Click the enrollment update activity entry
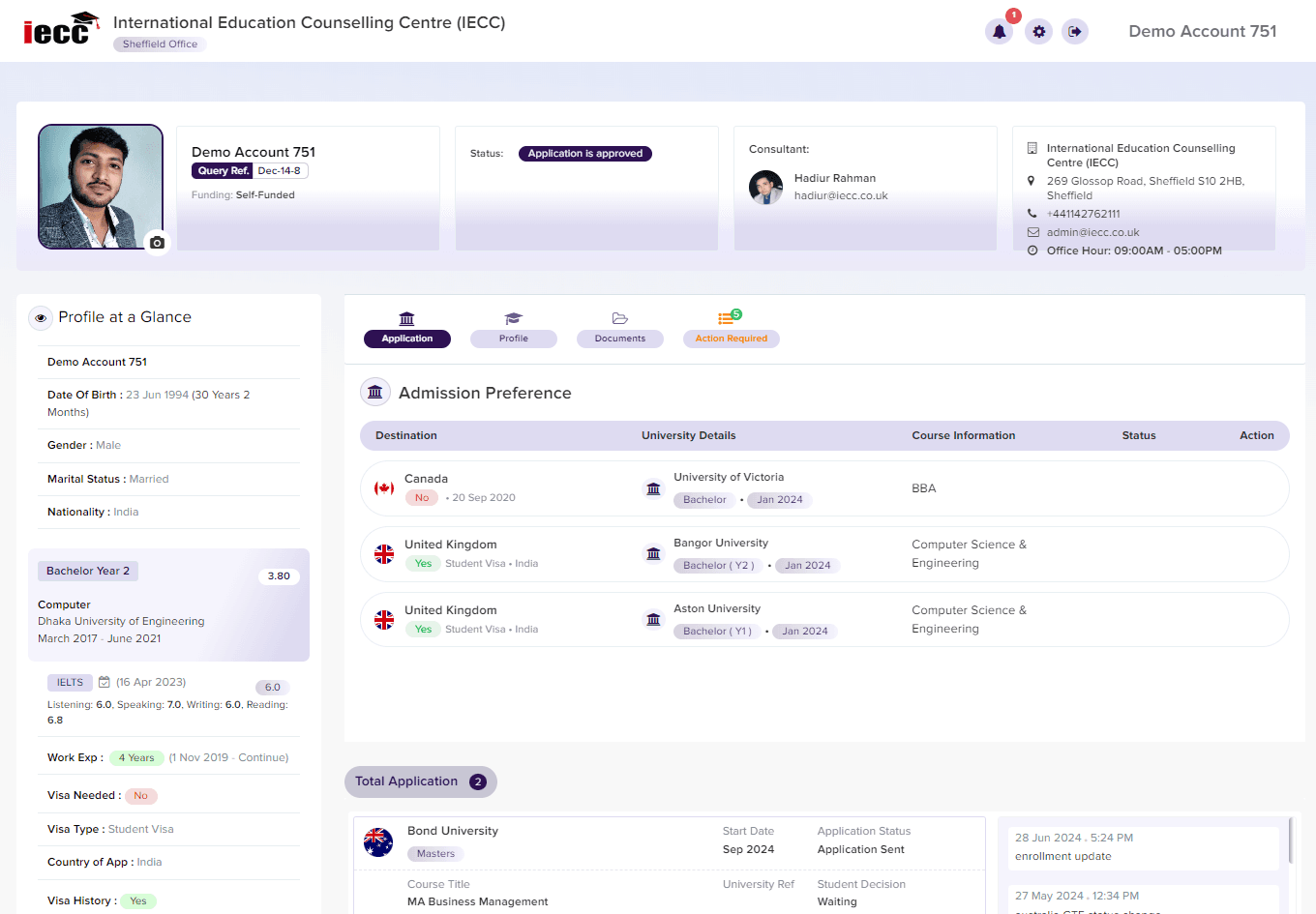Viewport: 1316px width, 914px height. tap(1142, 847)
